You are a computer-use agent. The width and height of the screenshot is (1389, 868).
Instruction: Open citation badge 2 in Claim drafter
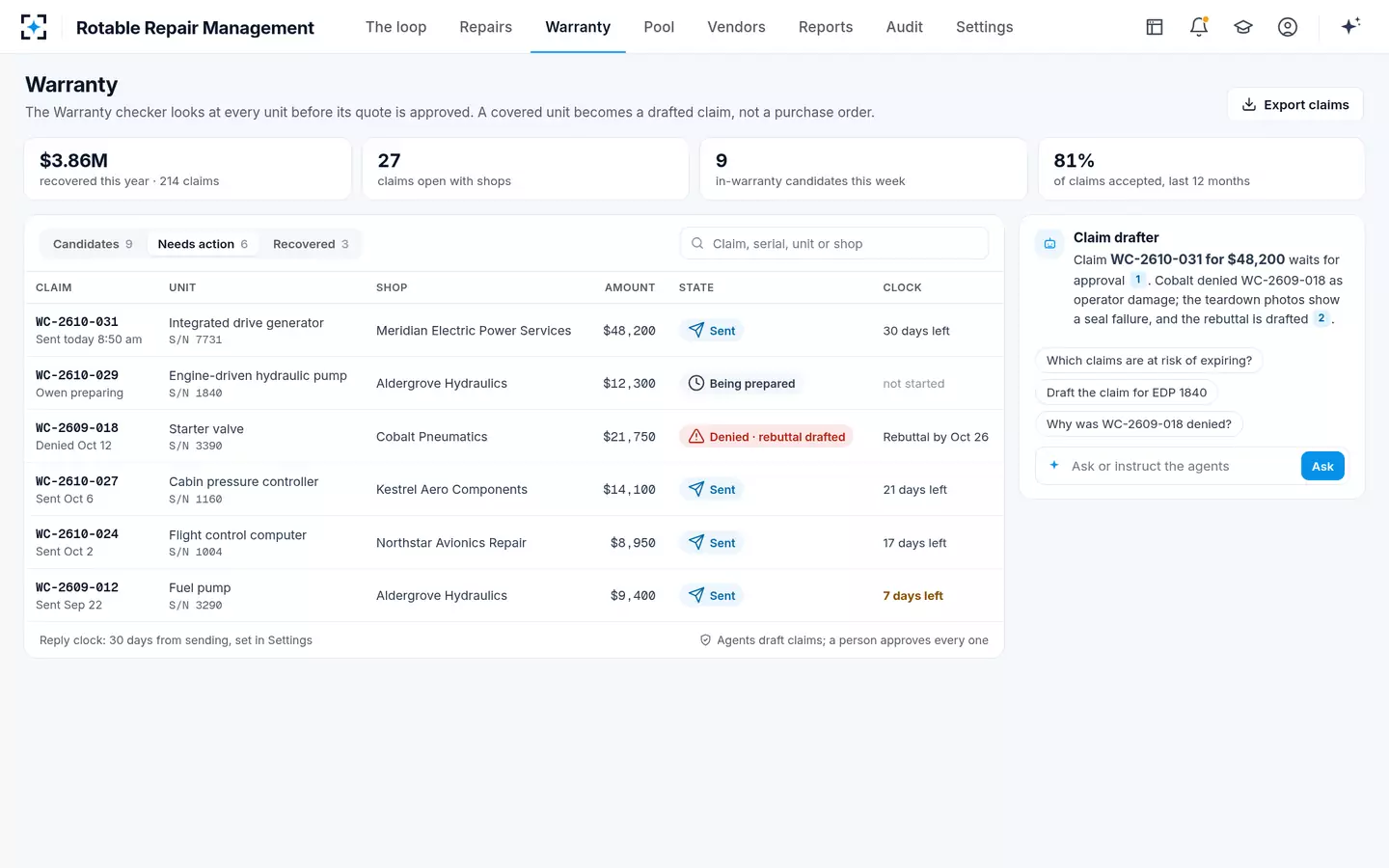coord(1321,318)
